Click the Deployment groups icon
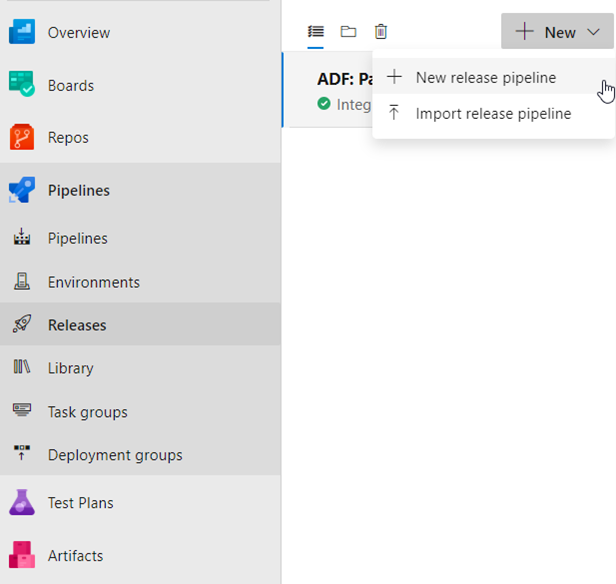The height and width of the screenshot is (584, 616). click(x=22, y=455)
